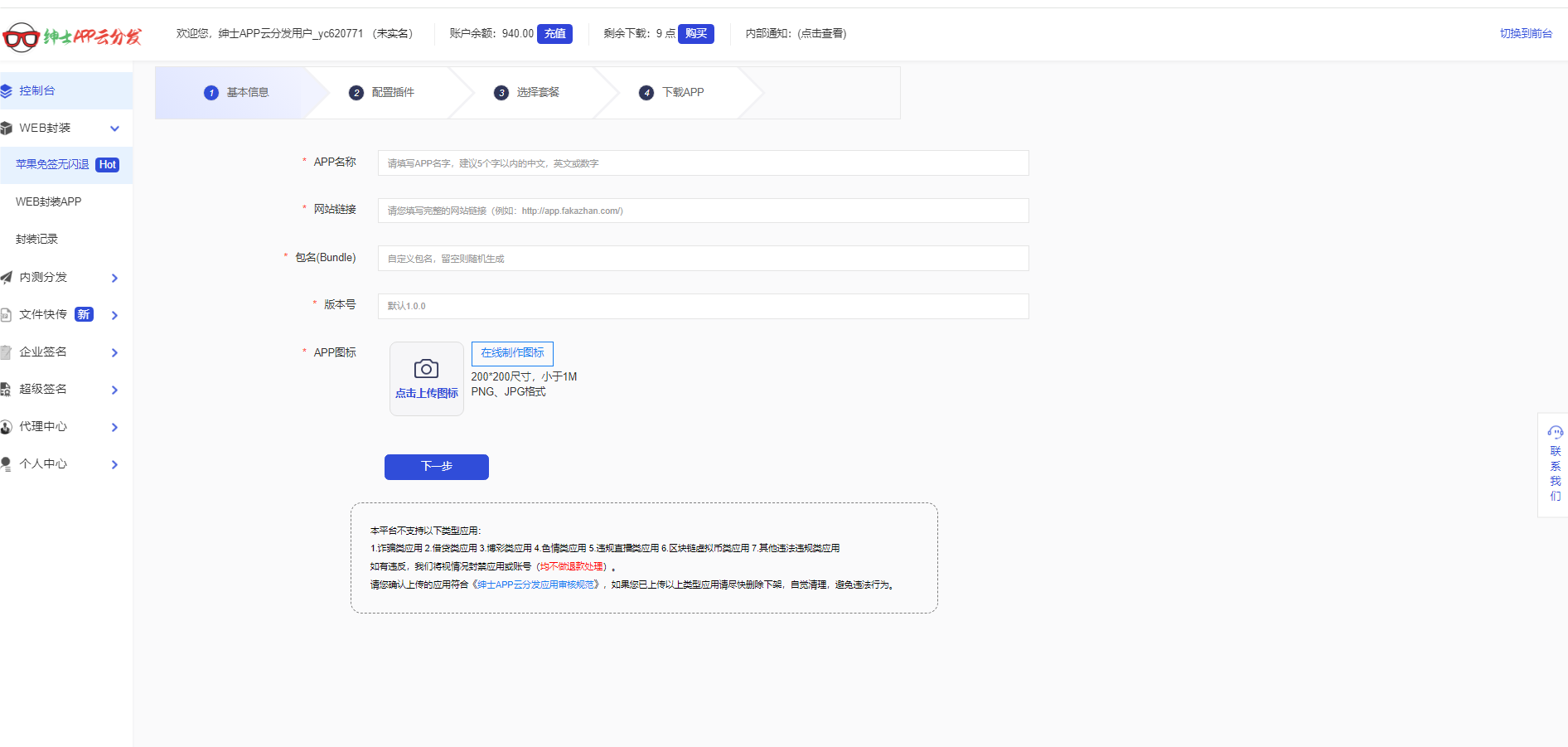Collapse the WEB封装 menu chevron
This screenshot has width=1568, height=747.
point(114,129)
